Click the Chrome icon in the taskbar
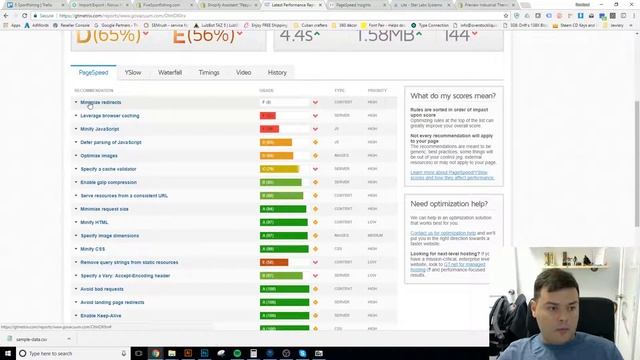 pos(156,353)
